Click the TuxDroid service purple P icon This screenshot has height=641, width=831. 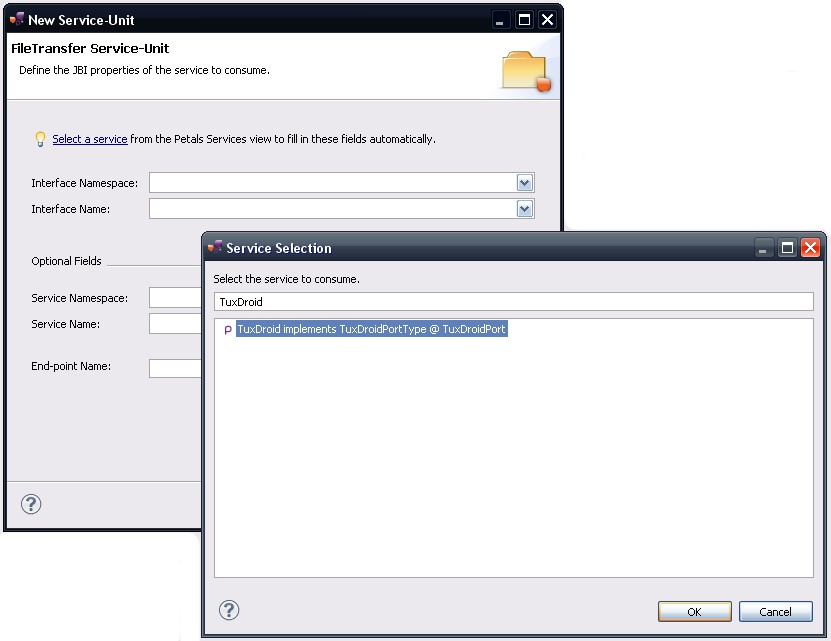coord(227,330)
